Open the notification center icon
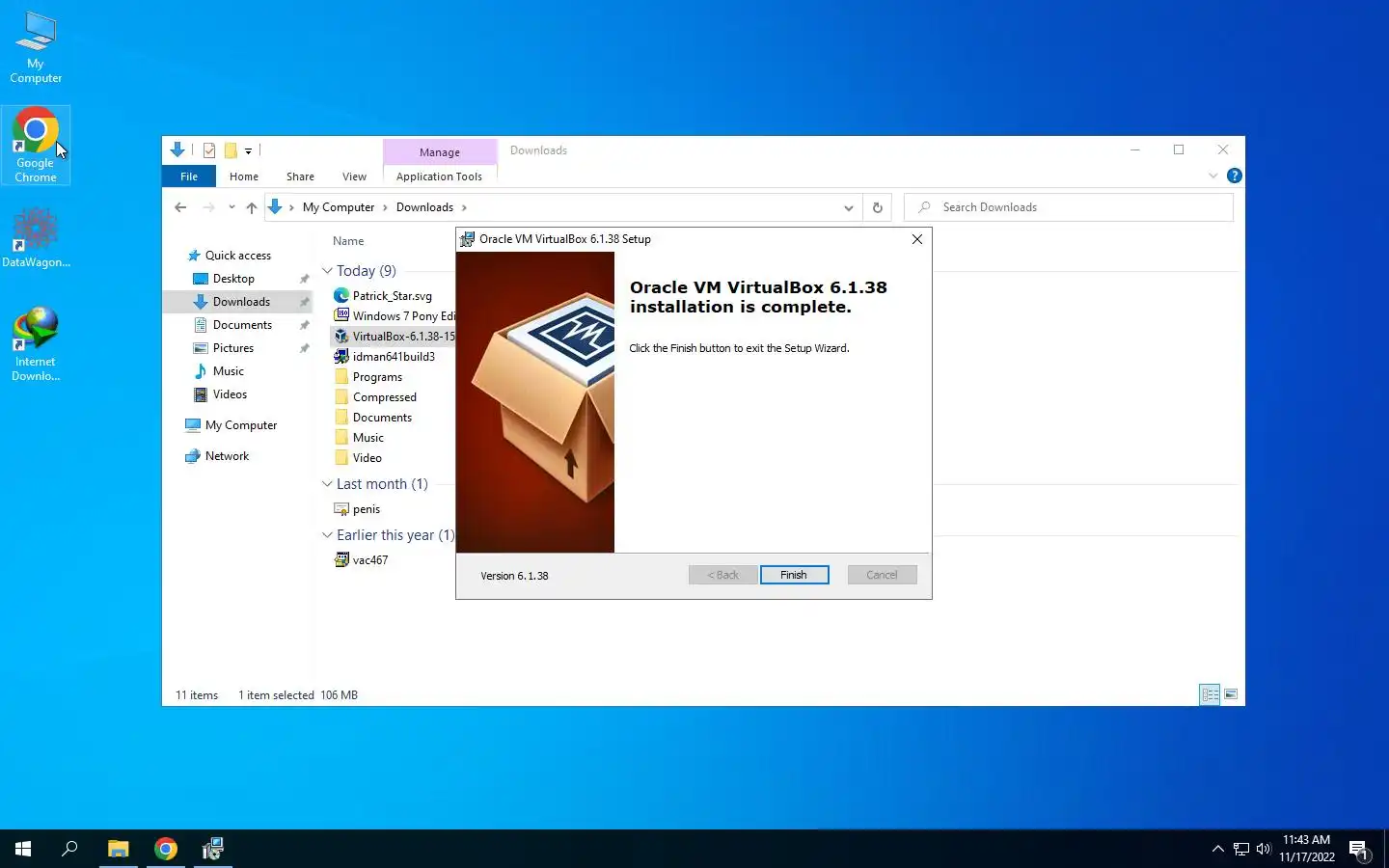 (x=1359, y=850)
